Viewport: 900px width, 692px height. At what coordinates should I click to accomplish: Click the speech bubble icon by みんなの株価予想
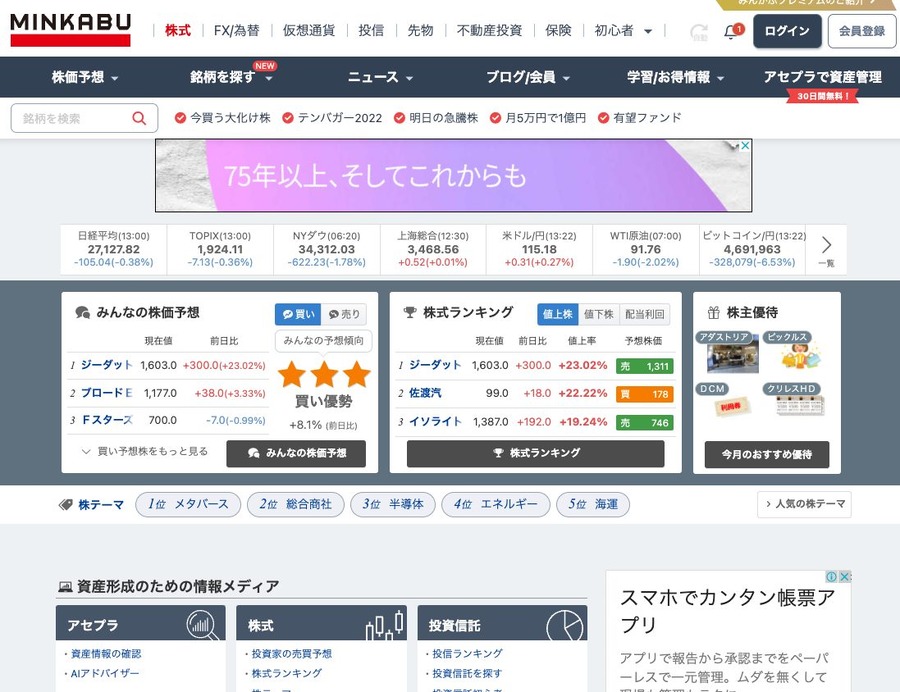pos(83,313)
